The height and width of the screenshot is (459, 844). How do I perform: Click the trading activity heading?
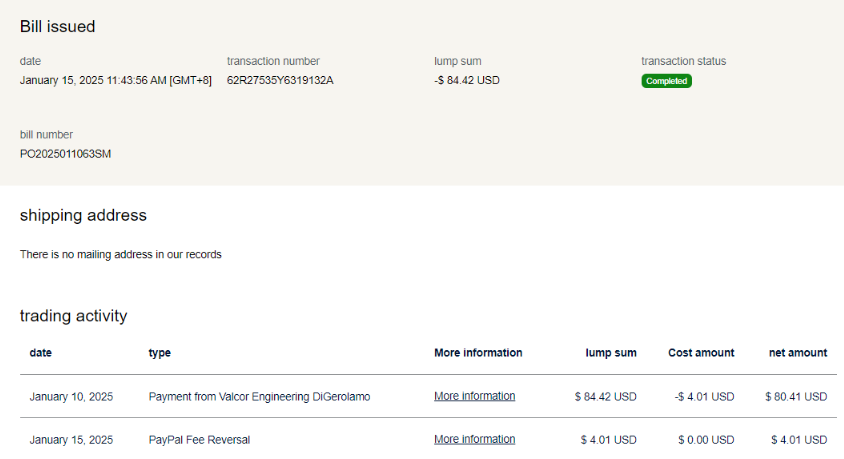tap(73, 316)
